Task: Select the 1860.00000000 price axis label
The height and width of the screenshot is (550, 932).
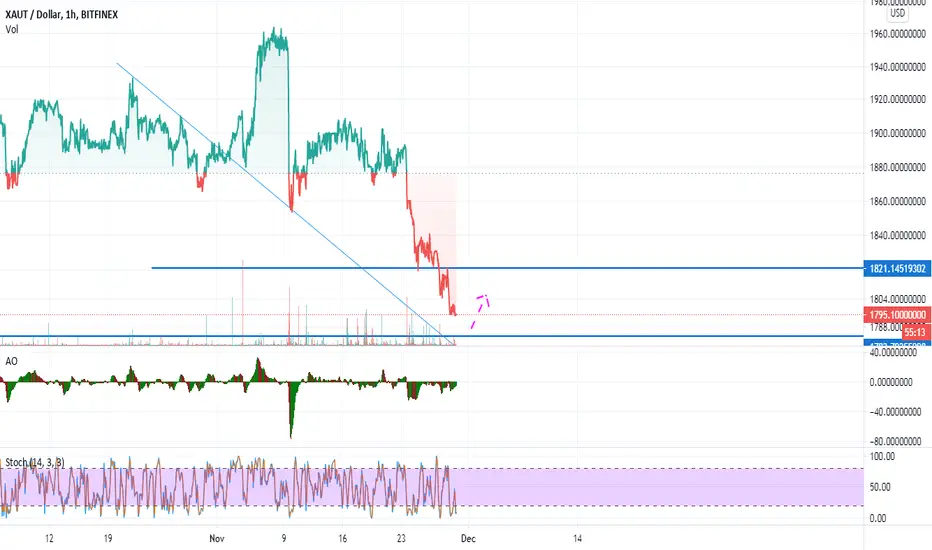Action: point(898,202)
